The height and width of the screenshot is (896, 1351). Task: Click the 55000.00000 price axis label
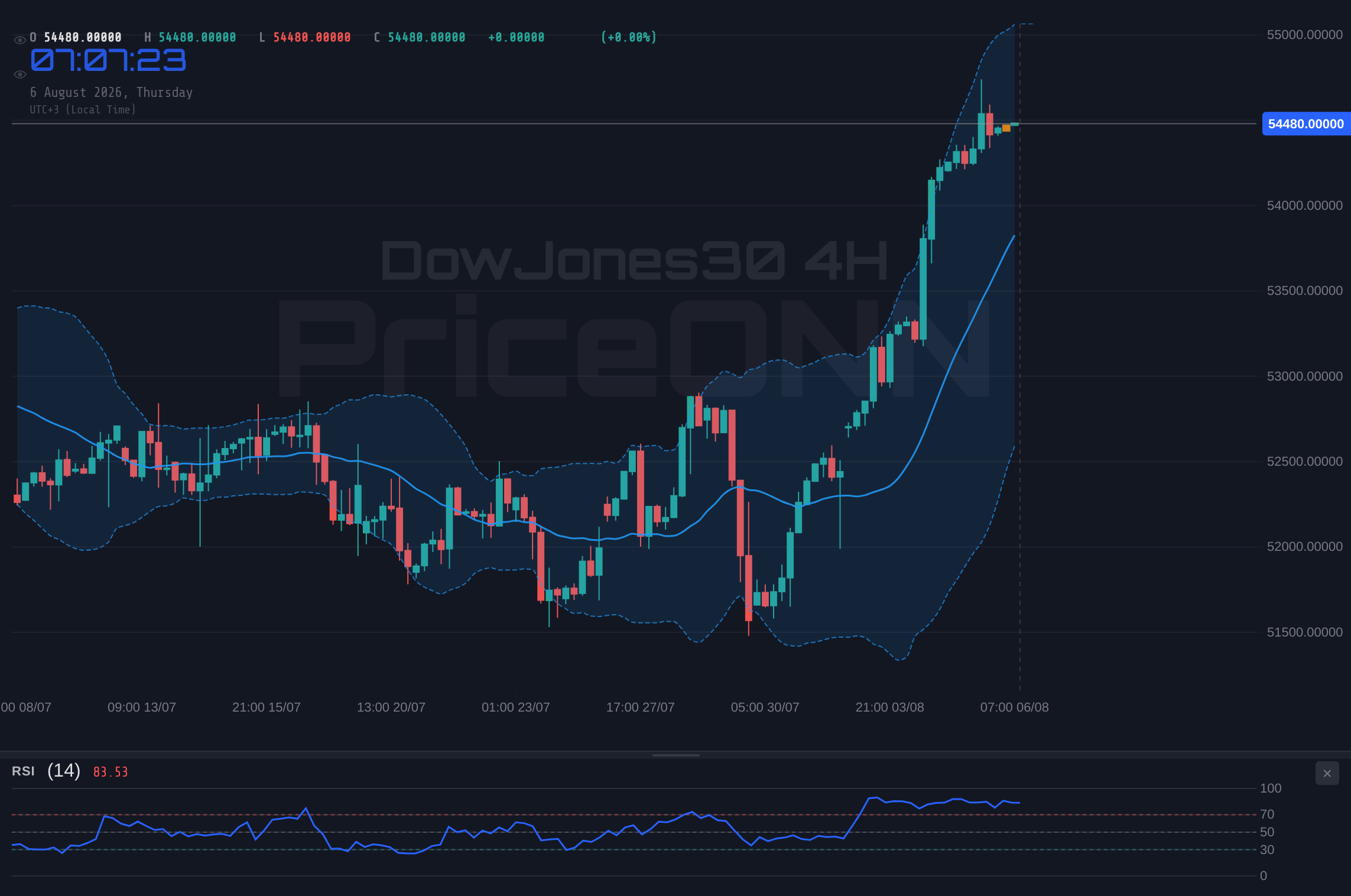click(x=1305, y=35)
